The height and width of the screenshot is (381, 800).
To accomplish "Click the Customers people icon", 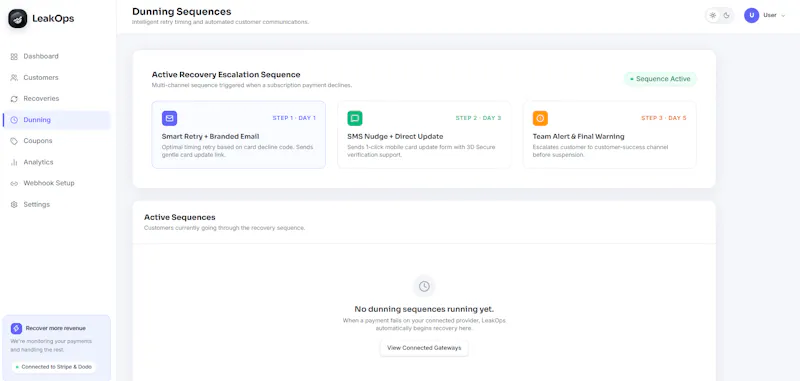I will [x=14, y=78].
